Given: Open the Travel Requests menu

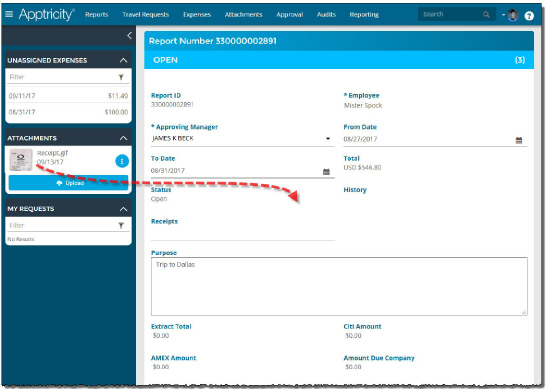Looking at the screenshot, I should point(145,15).
